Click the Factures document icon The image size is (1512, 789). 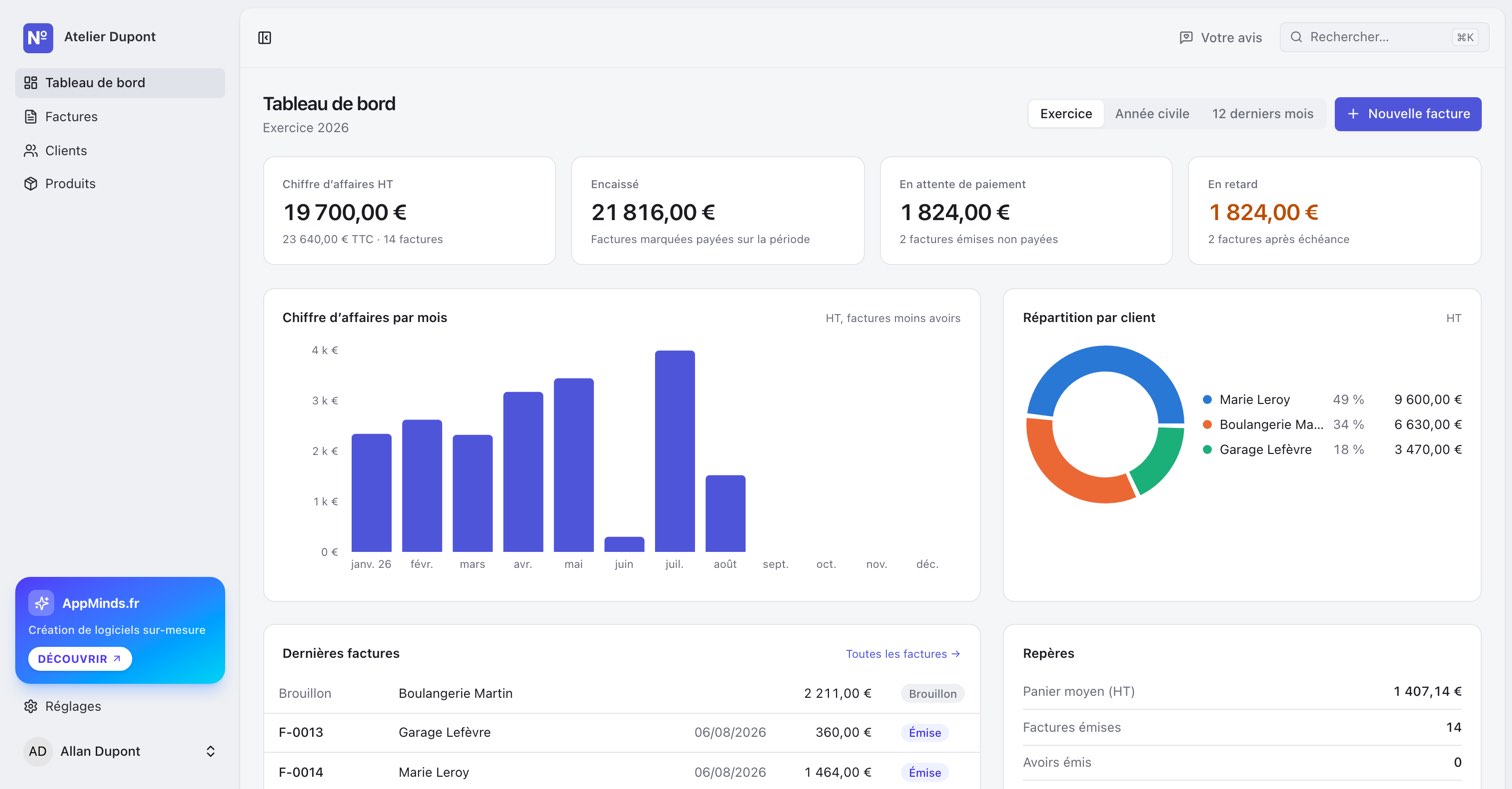pos(31,117)
